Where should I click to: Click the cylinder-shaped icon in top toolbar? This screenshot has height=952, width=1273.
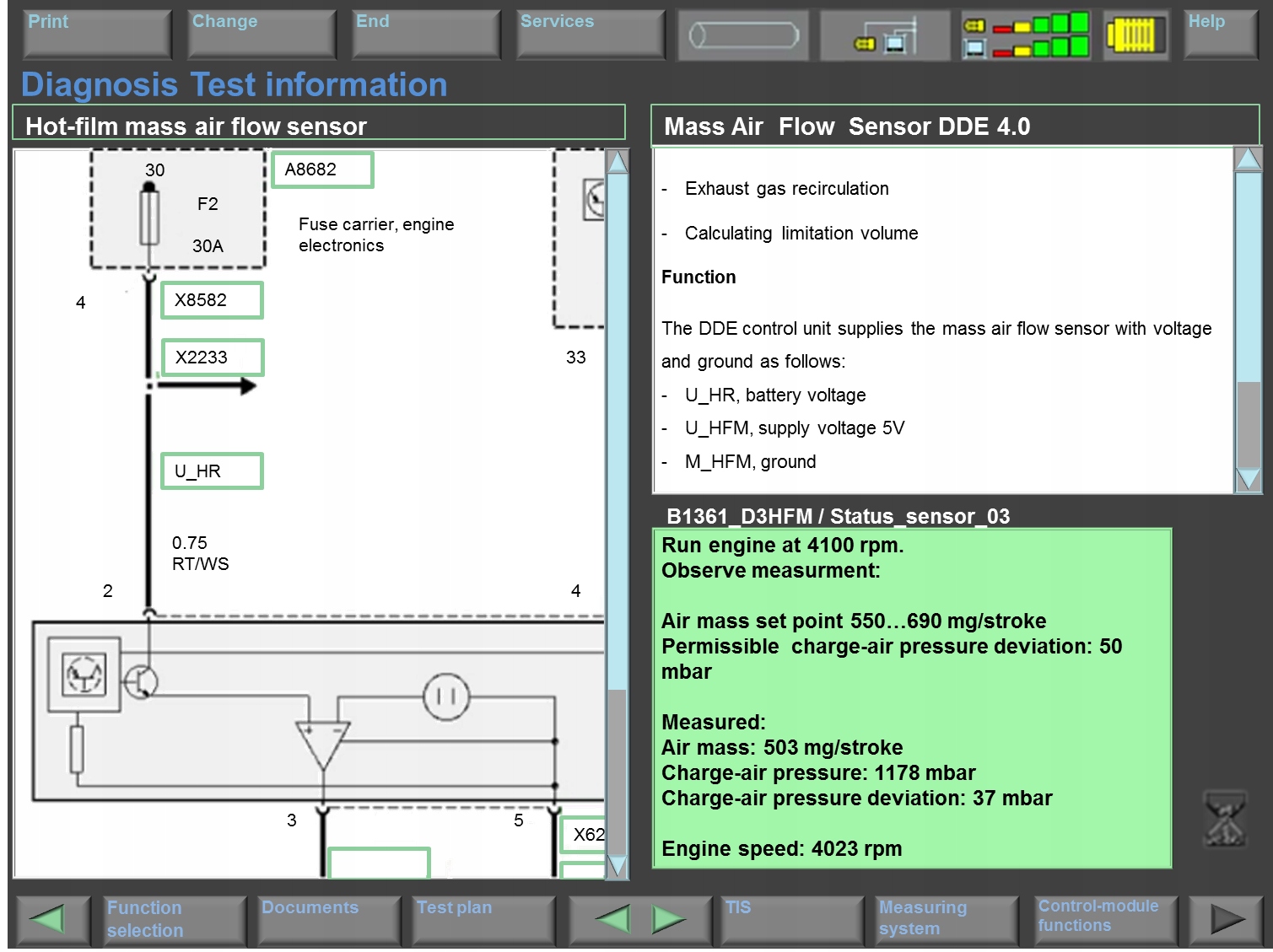pos(743,35)
